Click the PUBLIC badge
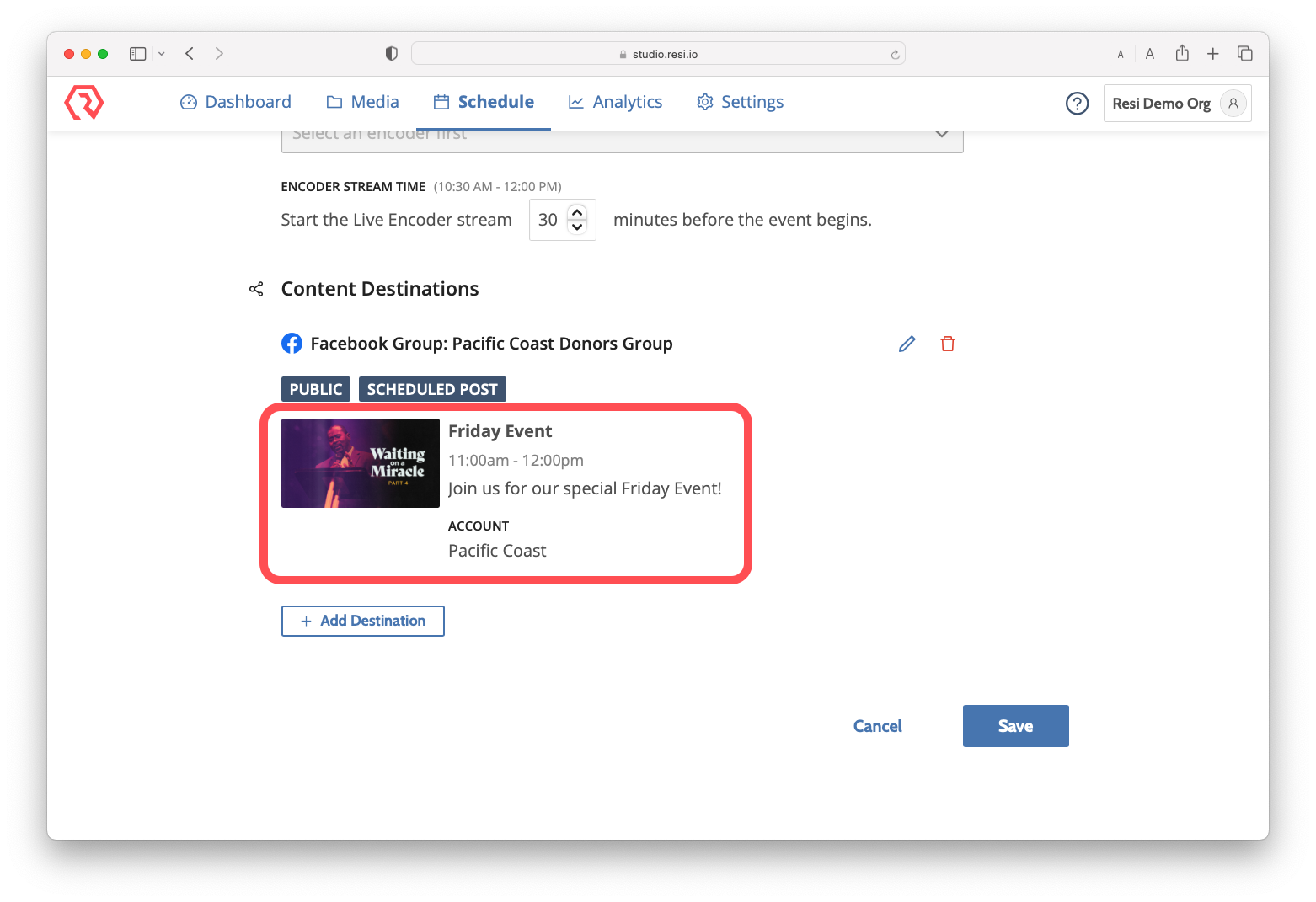Image resolution: width=1316 pixels, height=902 pixels. [x=315, y=388]
